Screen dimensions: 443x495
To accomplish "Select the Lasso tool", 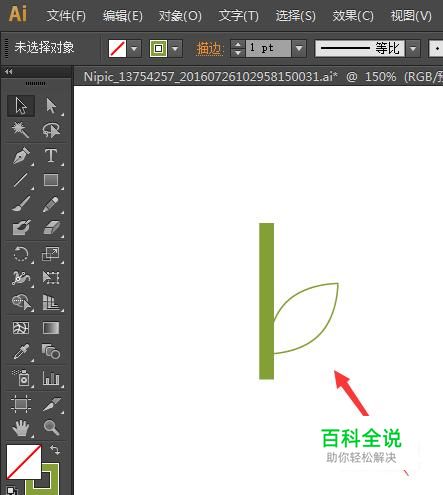I will [x=51, y=130].
